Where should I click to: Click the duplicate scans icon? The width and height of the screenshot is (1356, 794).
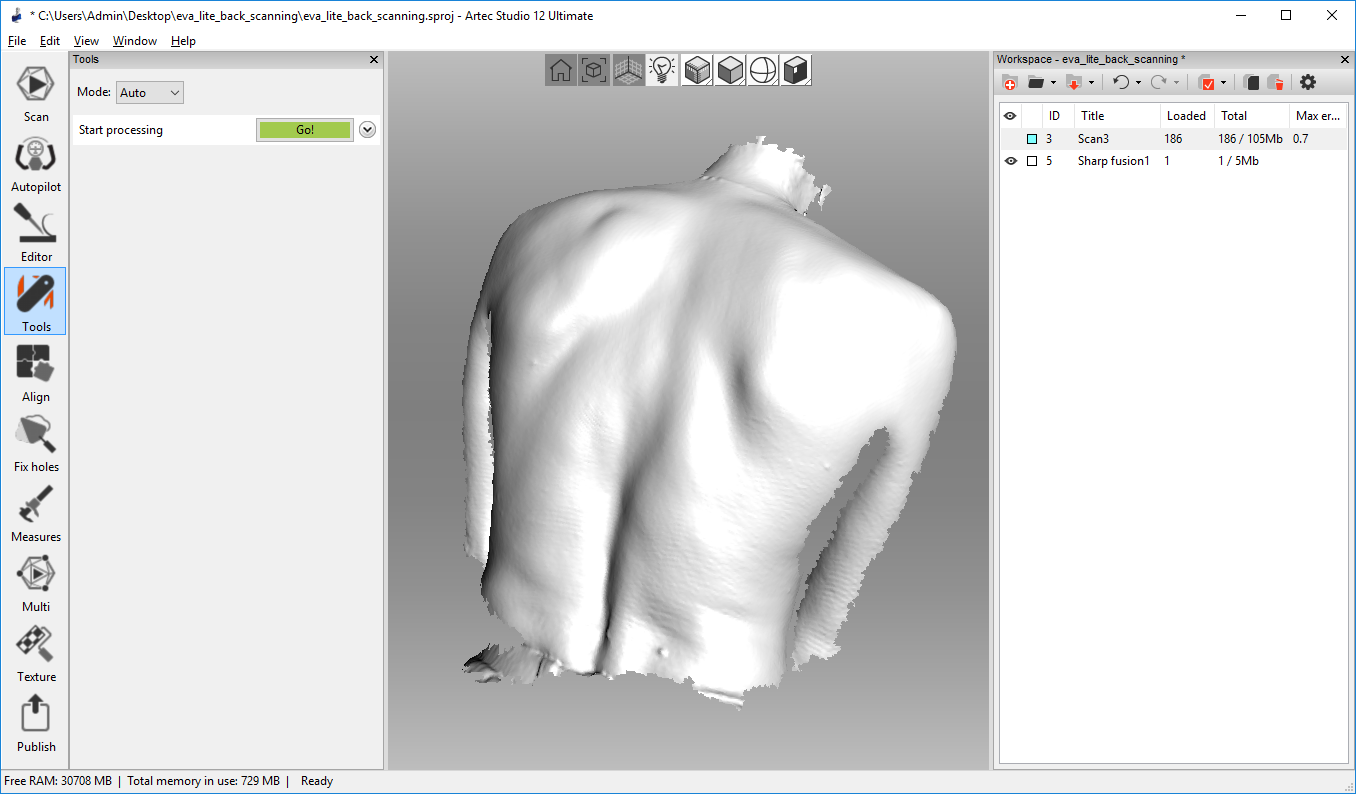[1251, 83]
